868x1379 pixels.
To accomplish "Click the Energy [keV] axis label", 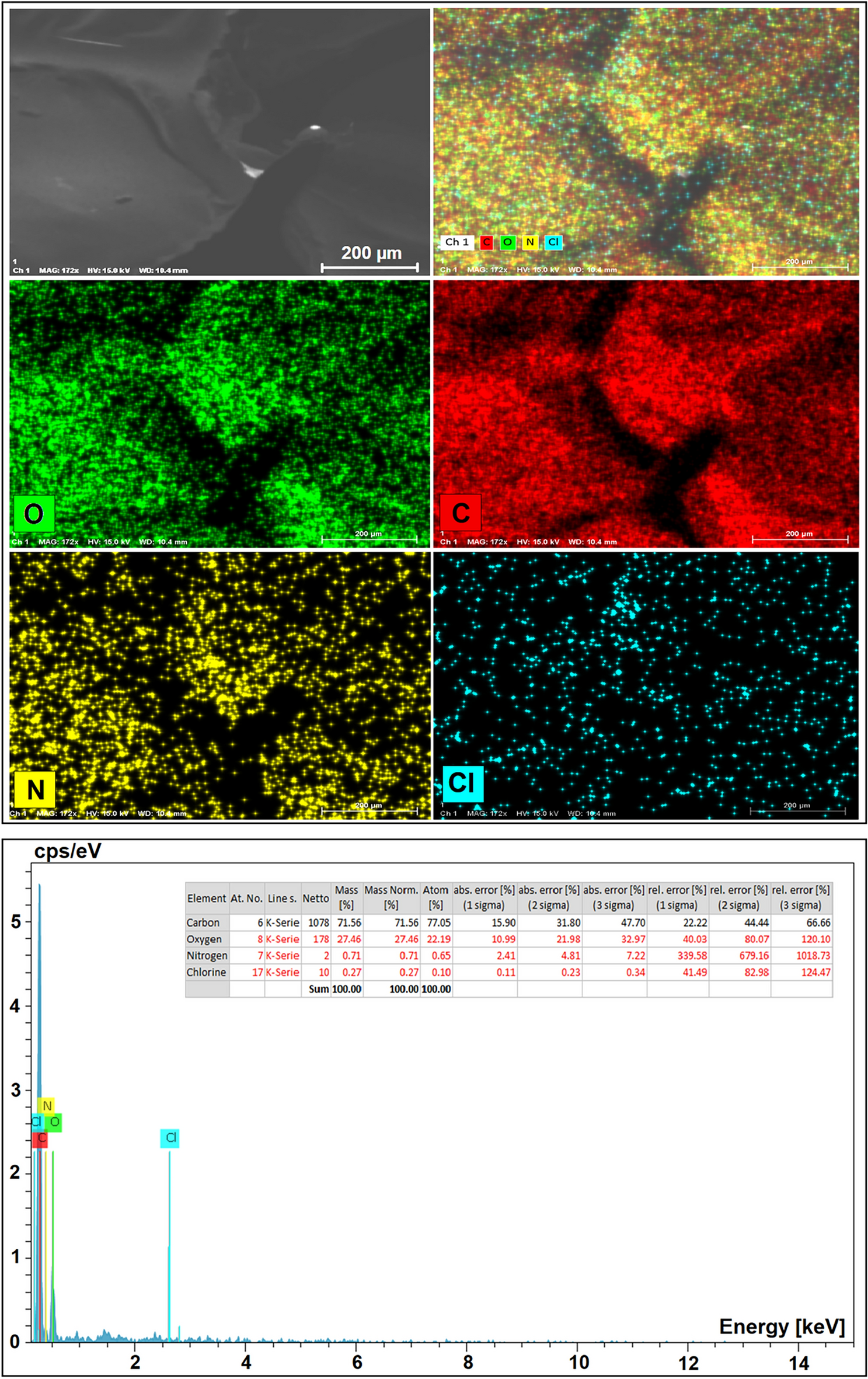I will (781, 1326).
